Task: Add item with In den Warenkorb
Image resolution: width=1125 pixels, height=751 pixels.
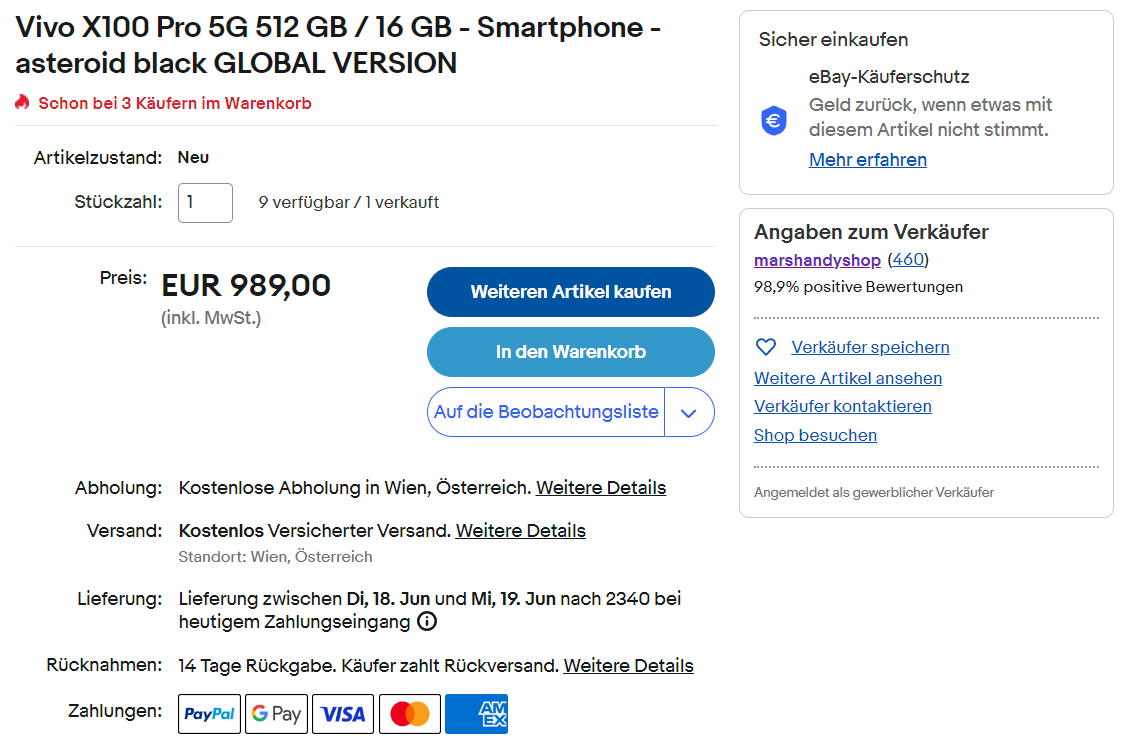Action: (570, 352)
